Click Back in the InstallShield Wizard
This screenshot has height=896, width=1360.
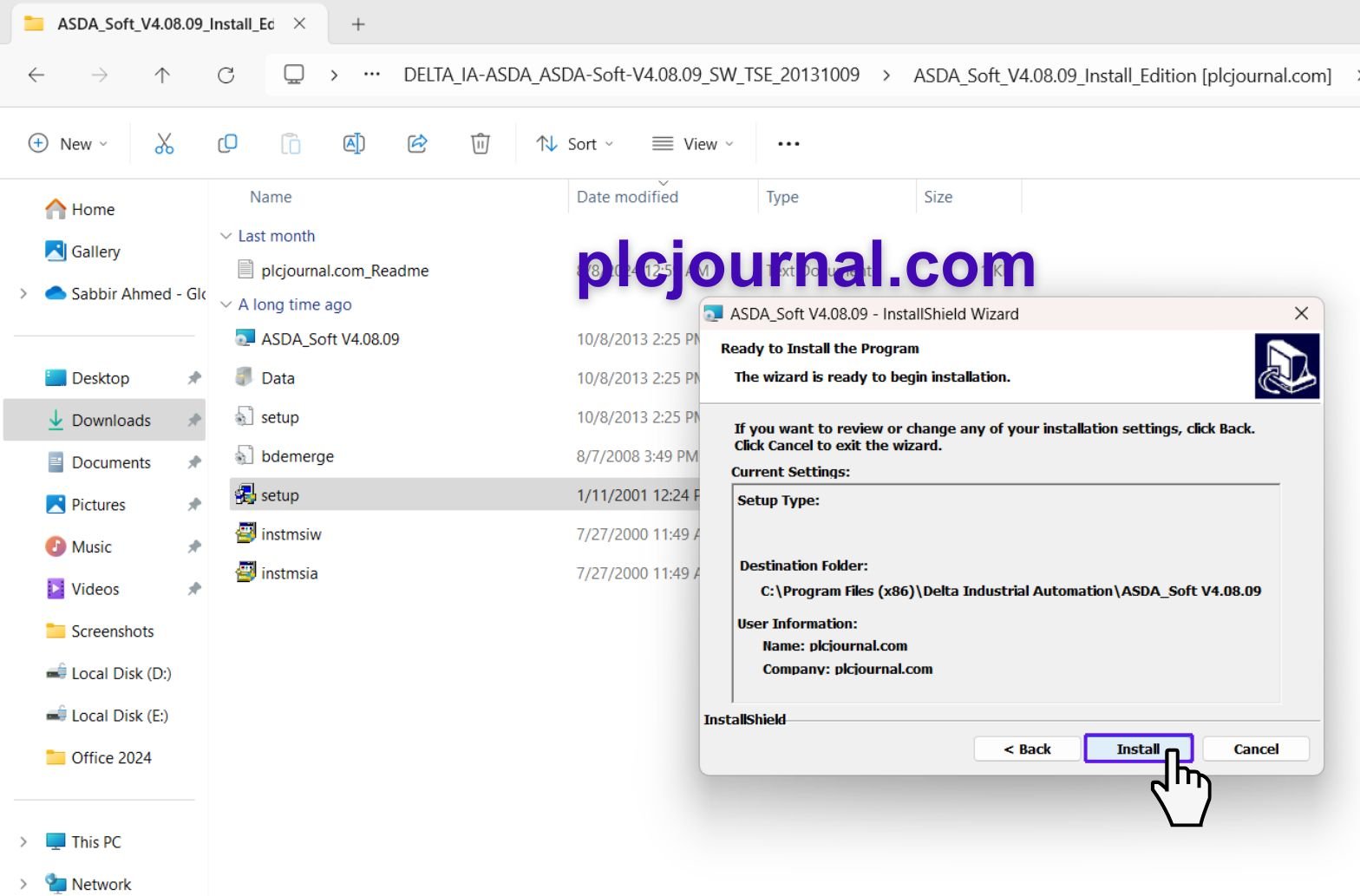(x=1028, y=749)
